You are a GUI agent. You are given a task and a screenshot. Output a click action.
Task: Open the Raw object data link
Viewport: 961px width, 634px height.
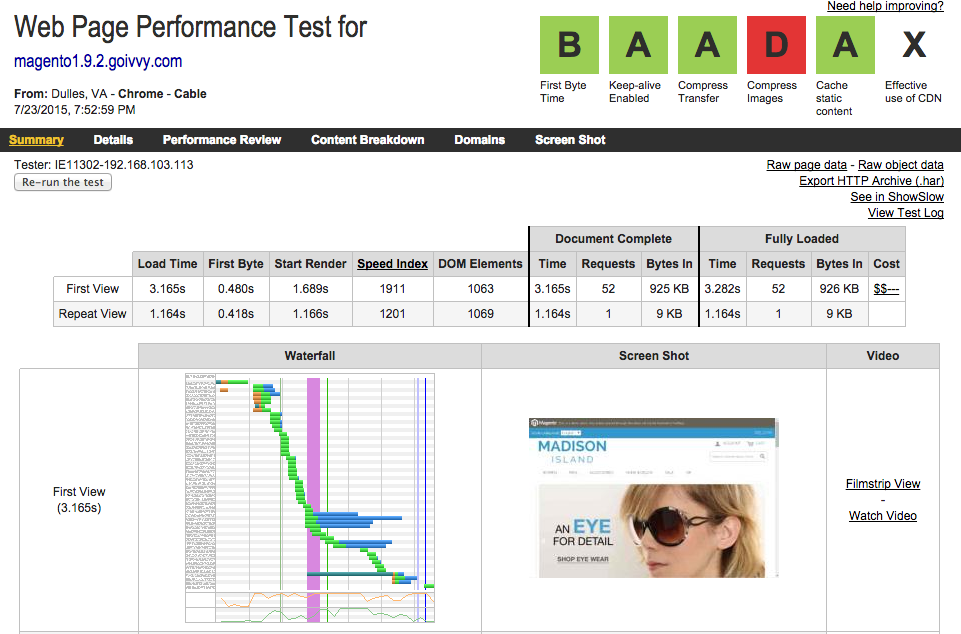[900, 165]
